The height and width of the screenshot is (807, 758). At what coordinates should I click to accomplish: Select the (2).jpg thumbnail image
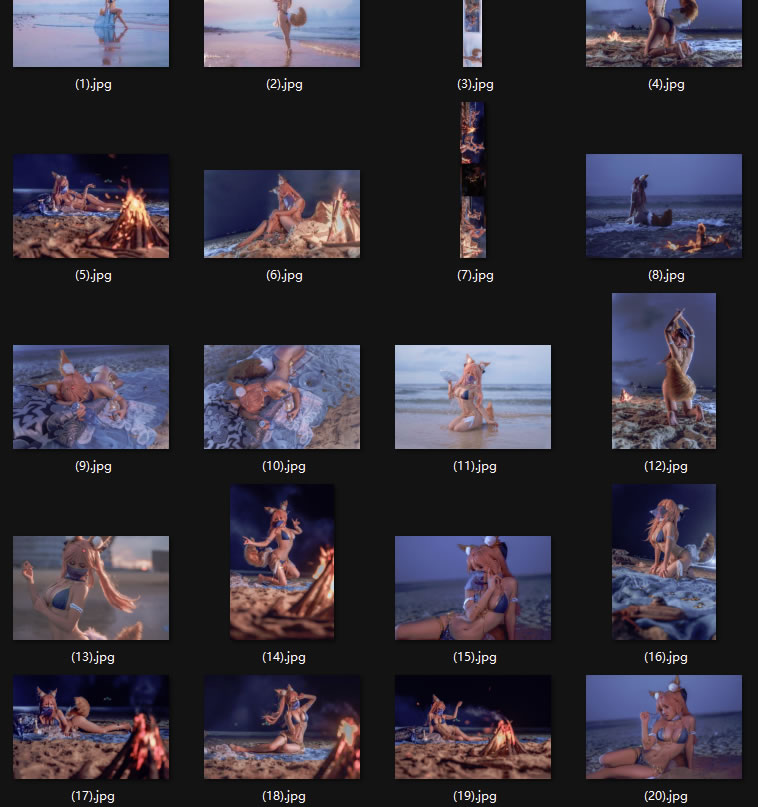pyautogui.click(x=281, y=33)
